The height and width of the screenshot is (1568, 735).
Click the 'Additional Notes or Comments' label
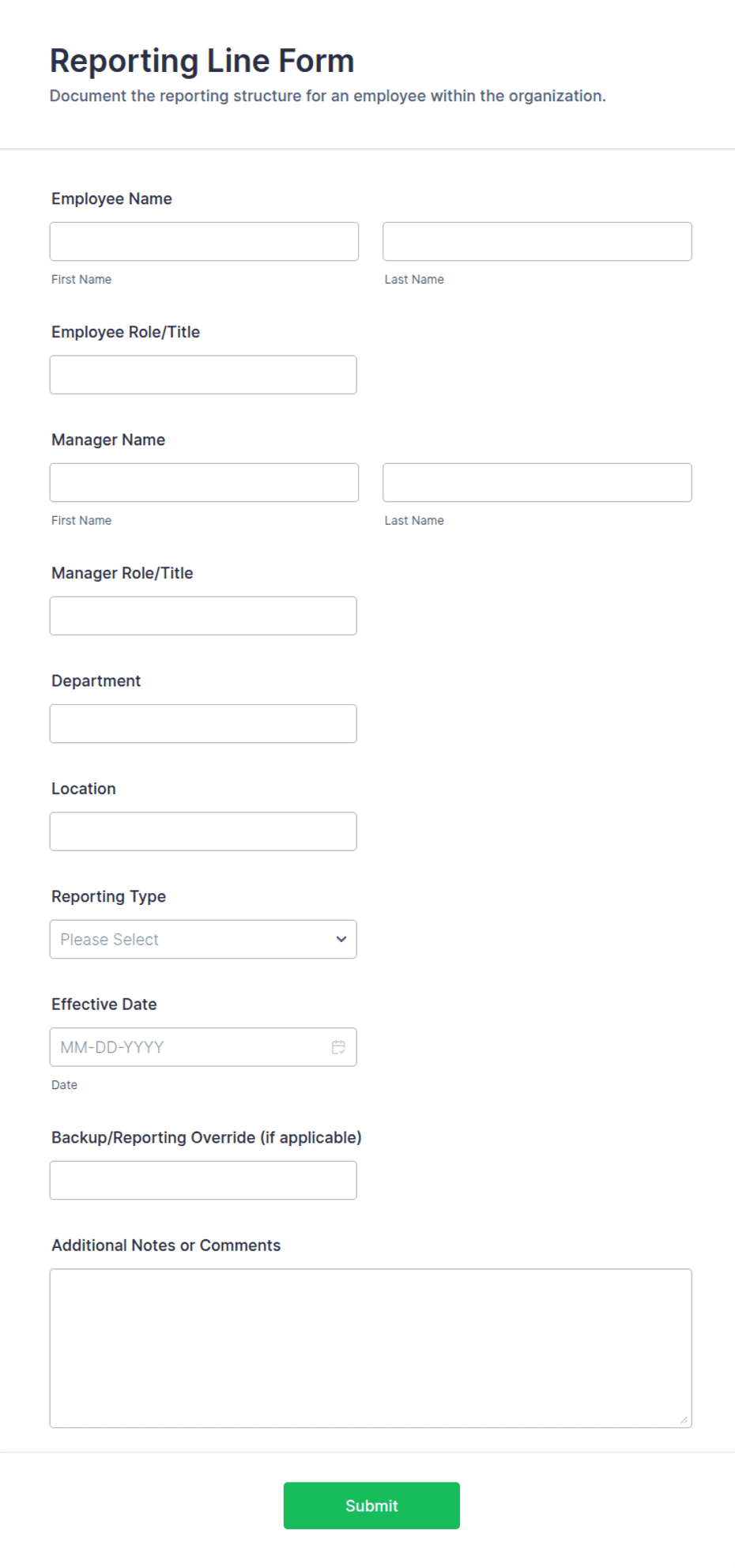pos(166,1245)
